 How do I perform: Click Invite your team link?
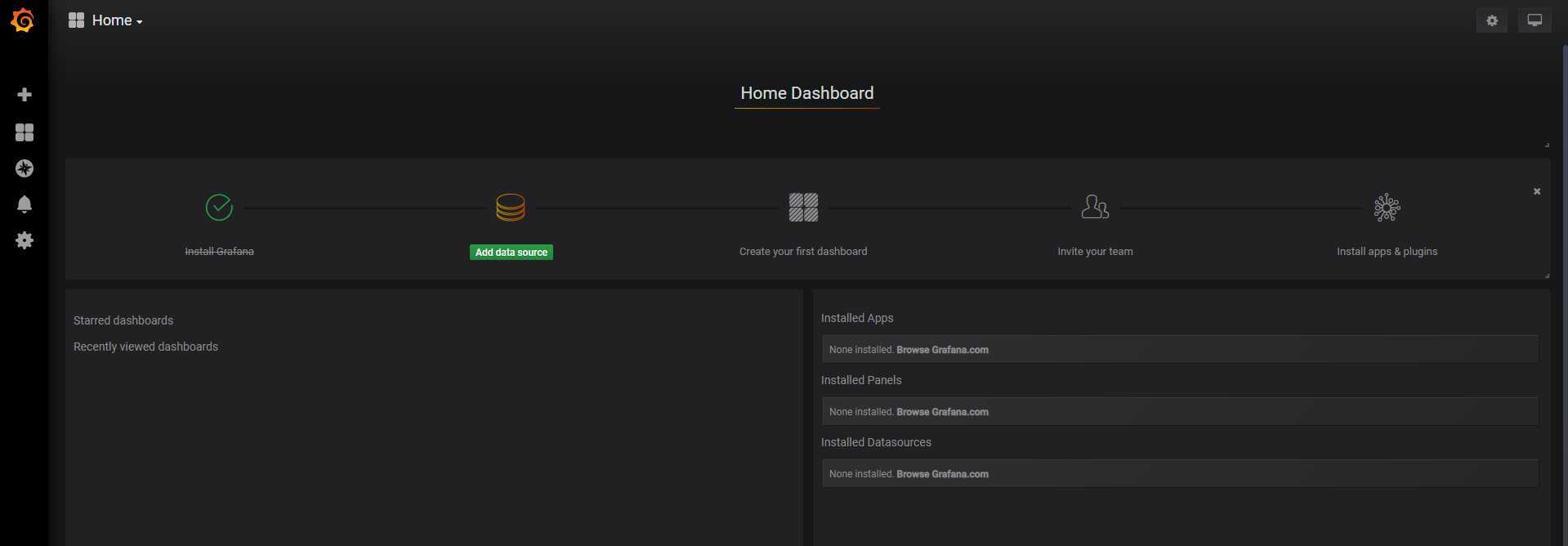[1095, 252]
